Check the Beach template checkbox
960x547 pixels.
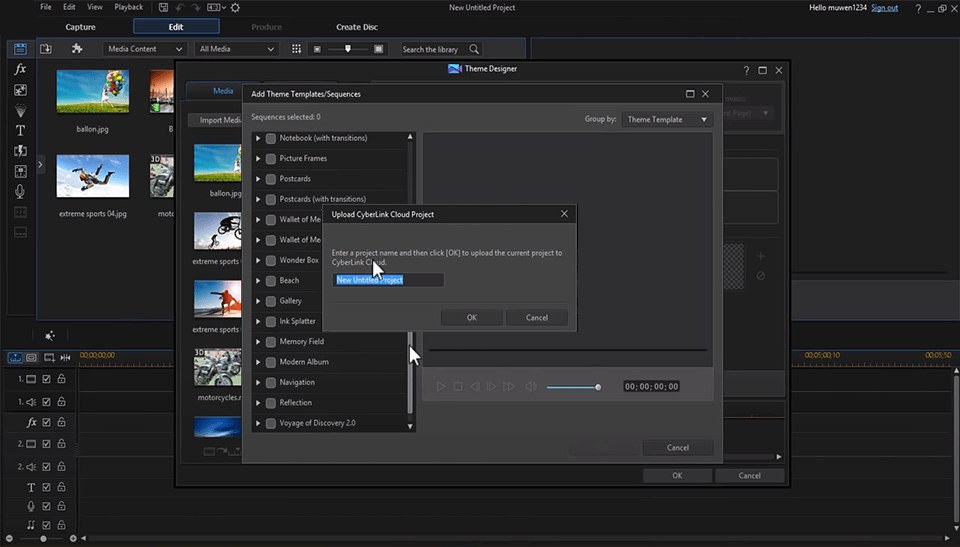tap(271, 281)
